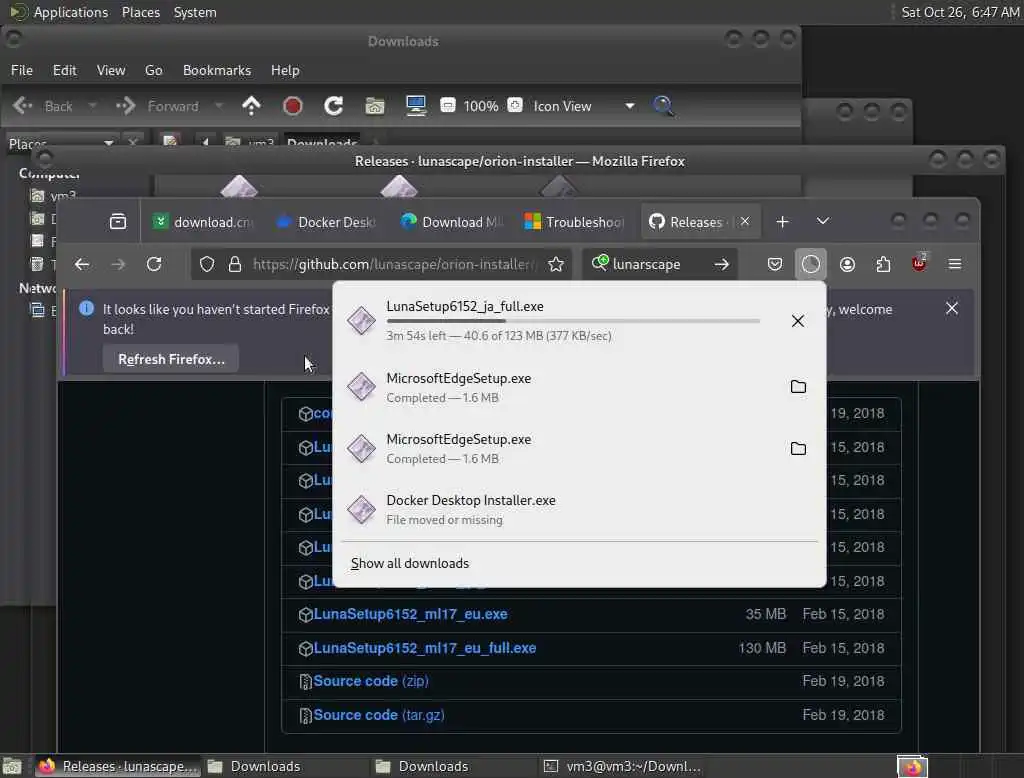Open the Bookmarks menu

point(217,70)
